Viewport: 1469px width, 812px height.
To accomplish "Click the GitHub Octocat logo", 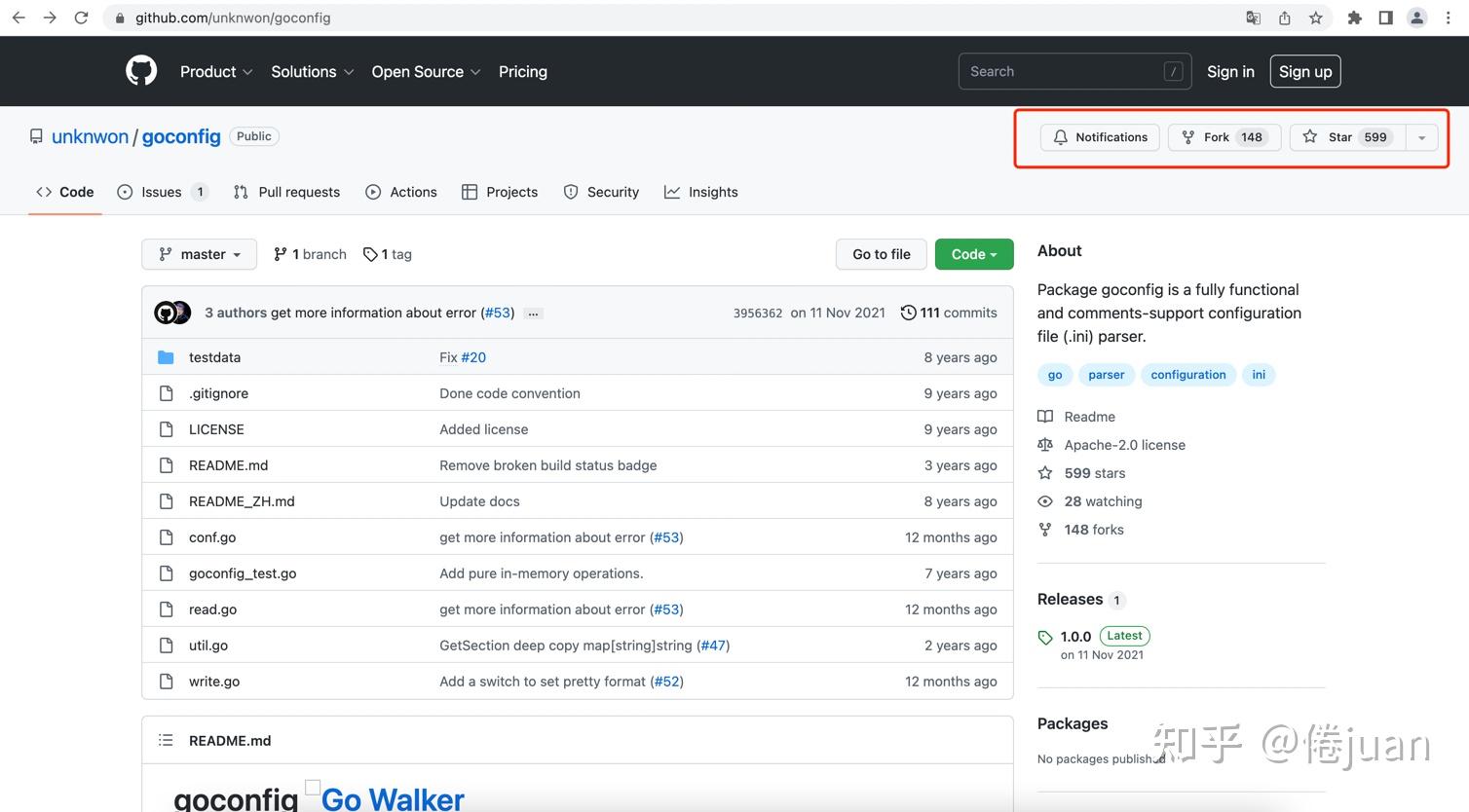I will [x=141, y=71].
